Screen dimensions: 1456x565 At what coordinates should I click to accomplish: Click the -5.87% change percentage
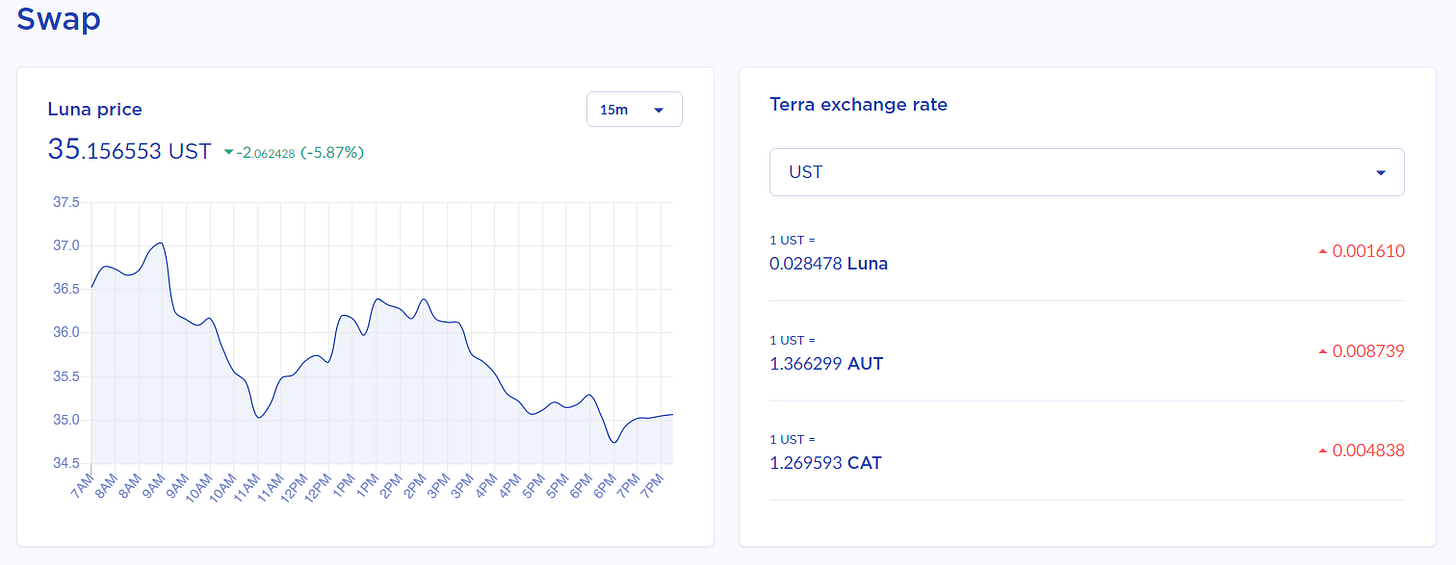point(332,153)
